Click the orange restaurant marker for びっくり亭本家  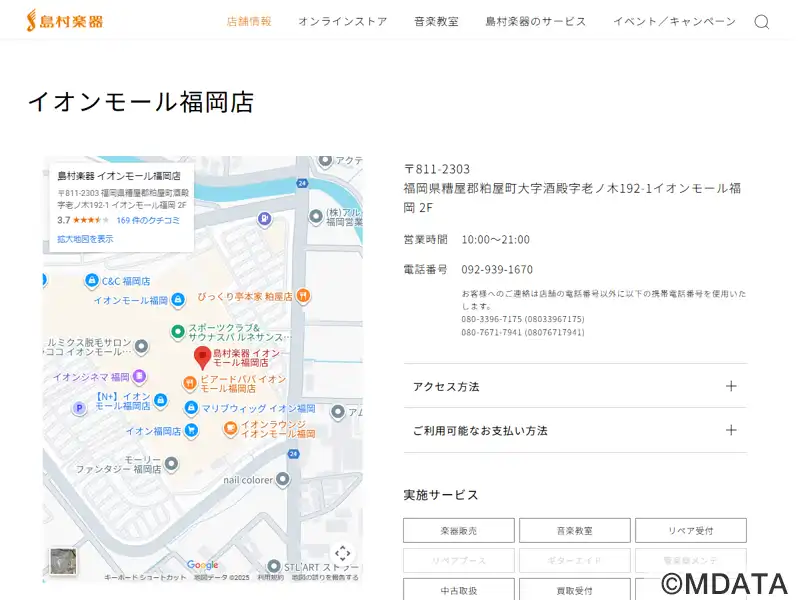tap(304, 296)
